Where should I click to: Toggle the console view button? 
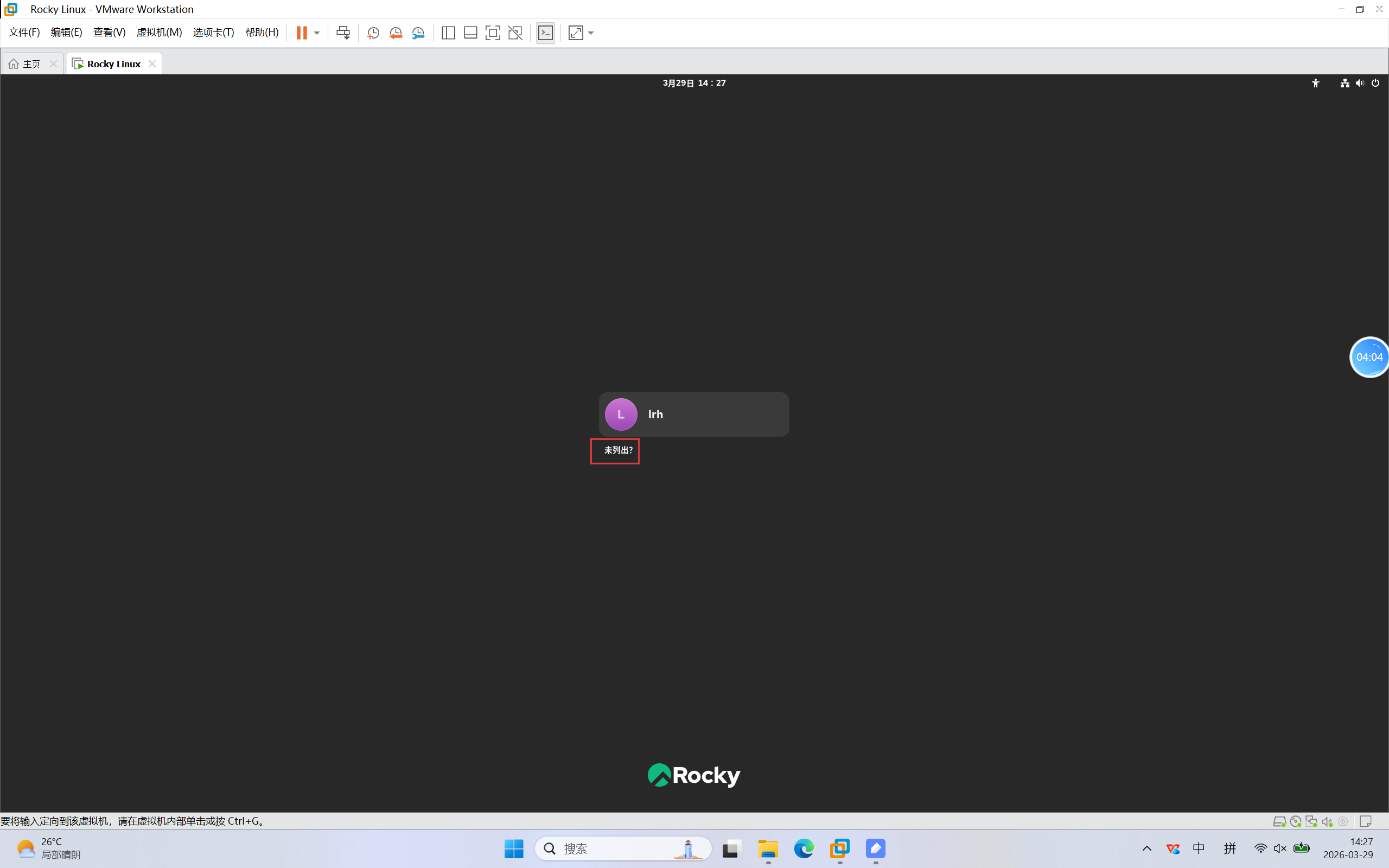tap(545, 33)
